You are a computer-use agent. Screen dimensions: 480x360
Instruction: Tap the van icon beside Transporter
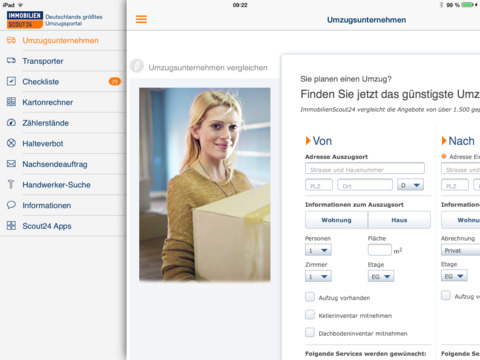[x=11, y=61]
